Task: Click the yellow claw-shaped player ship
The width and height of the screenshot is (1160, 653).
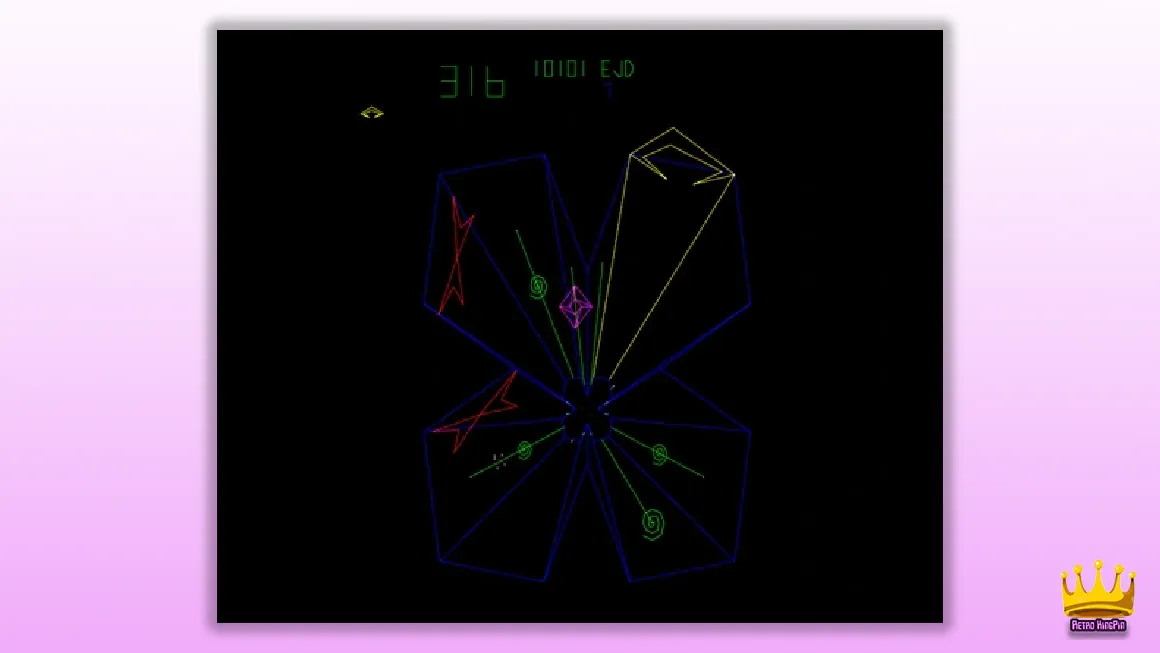Action: point(682,157)
